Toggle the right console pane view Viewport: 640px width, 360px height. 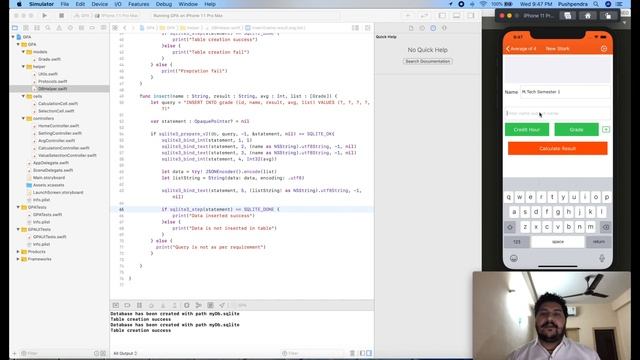click(369, 353)
